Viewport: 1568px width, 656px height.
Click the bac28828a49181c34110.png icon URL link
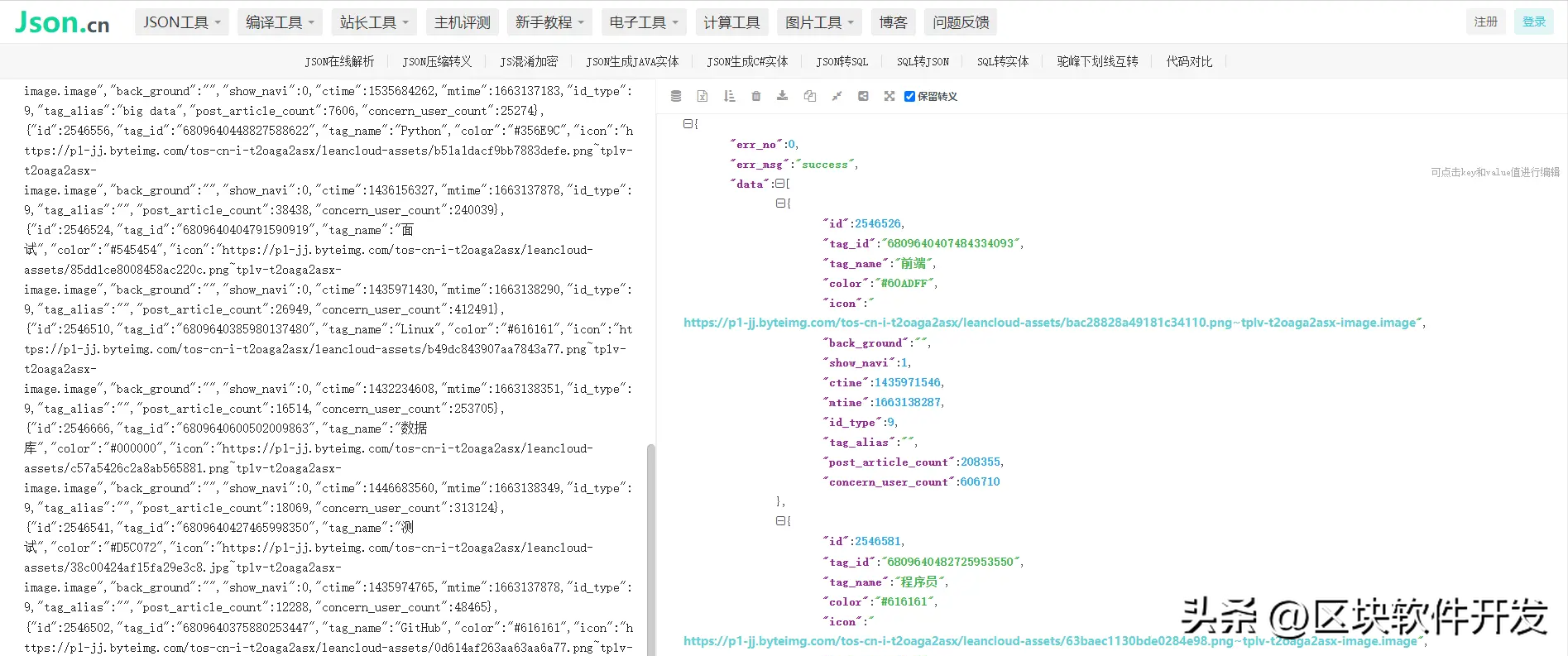(1050, 323)
